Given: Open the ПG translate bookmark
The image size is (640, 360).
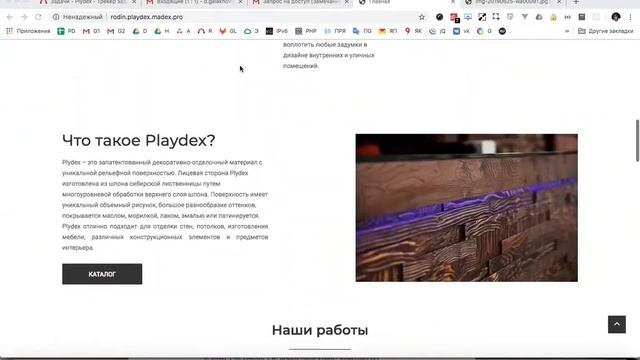Looking at the screenshot, I should coord(362,31).
